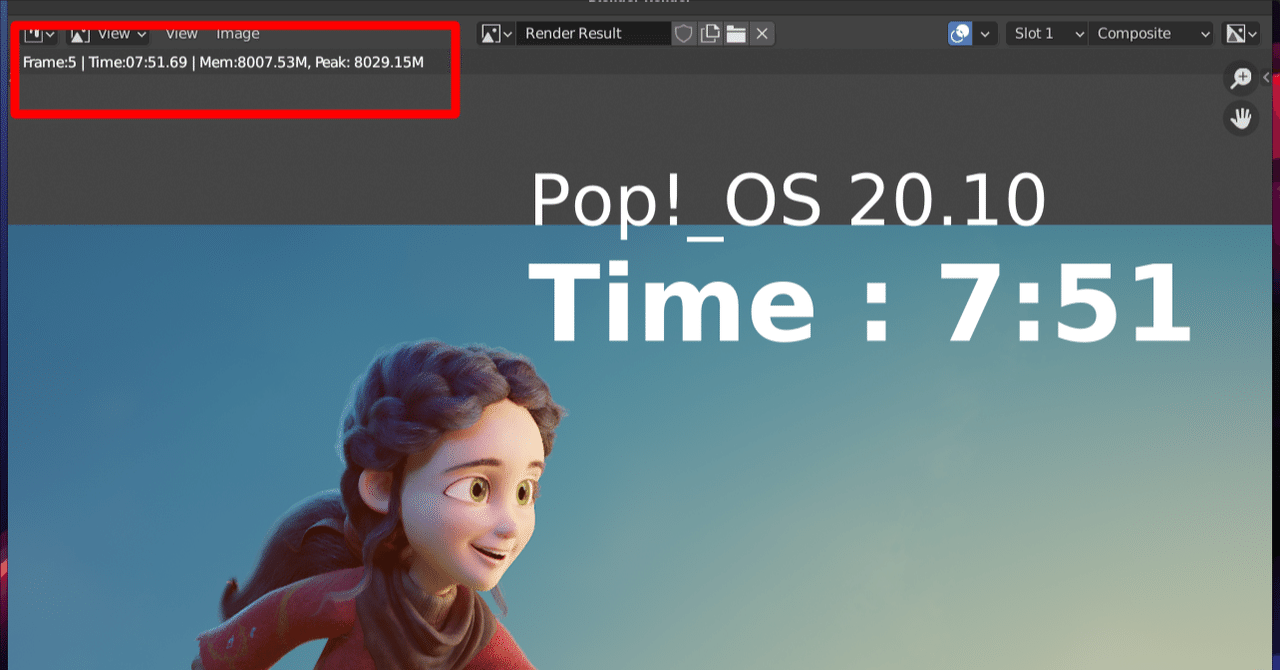
Task: Expand the editor type chevron dropdown
Action: (48, 33)
